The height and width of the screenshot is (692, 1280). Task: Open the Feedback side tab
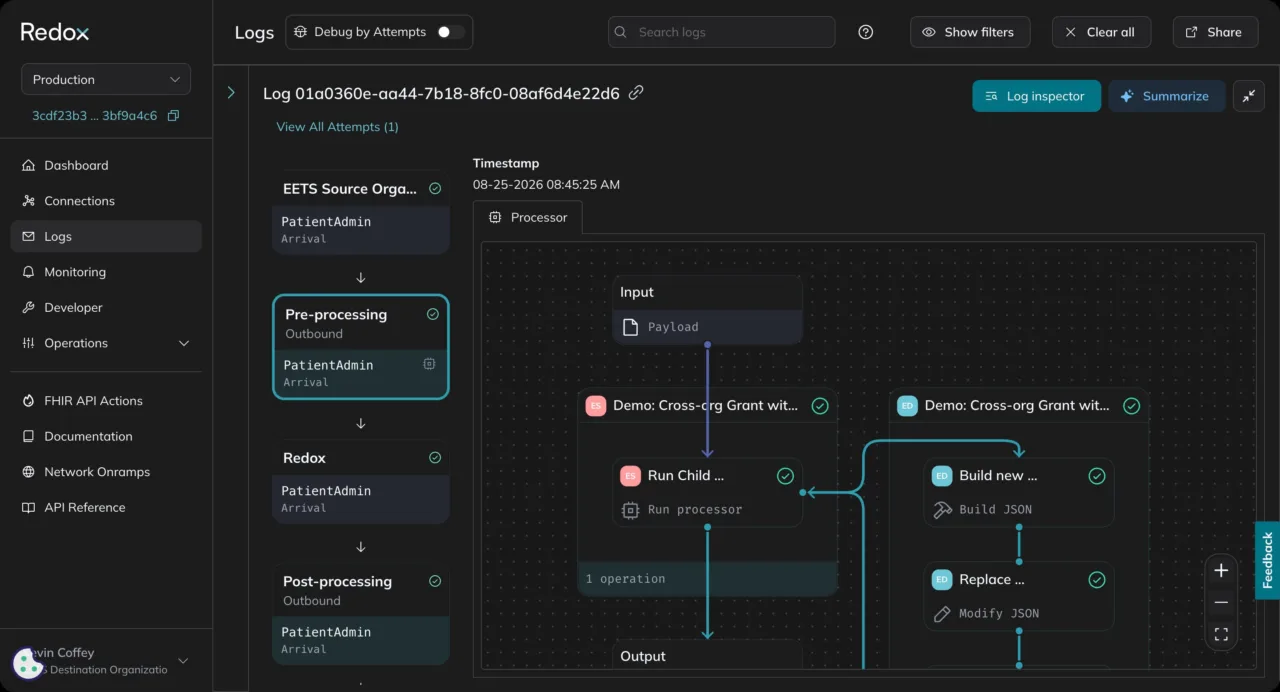click(x=1267, y=560)
